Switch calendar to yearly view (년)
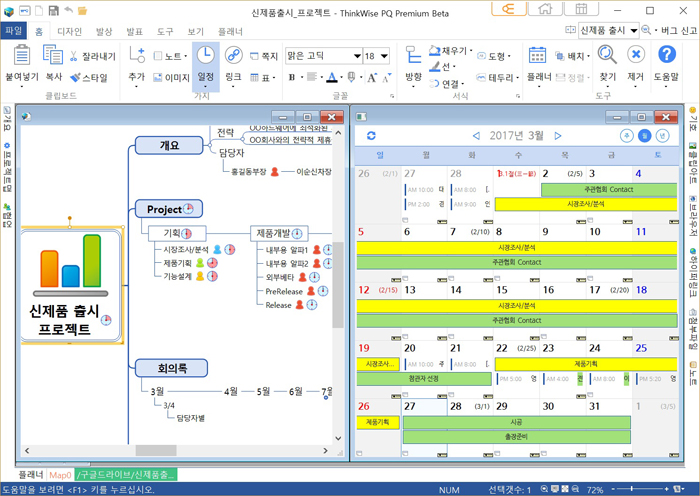 (661, 135)
